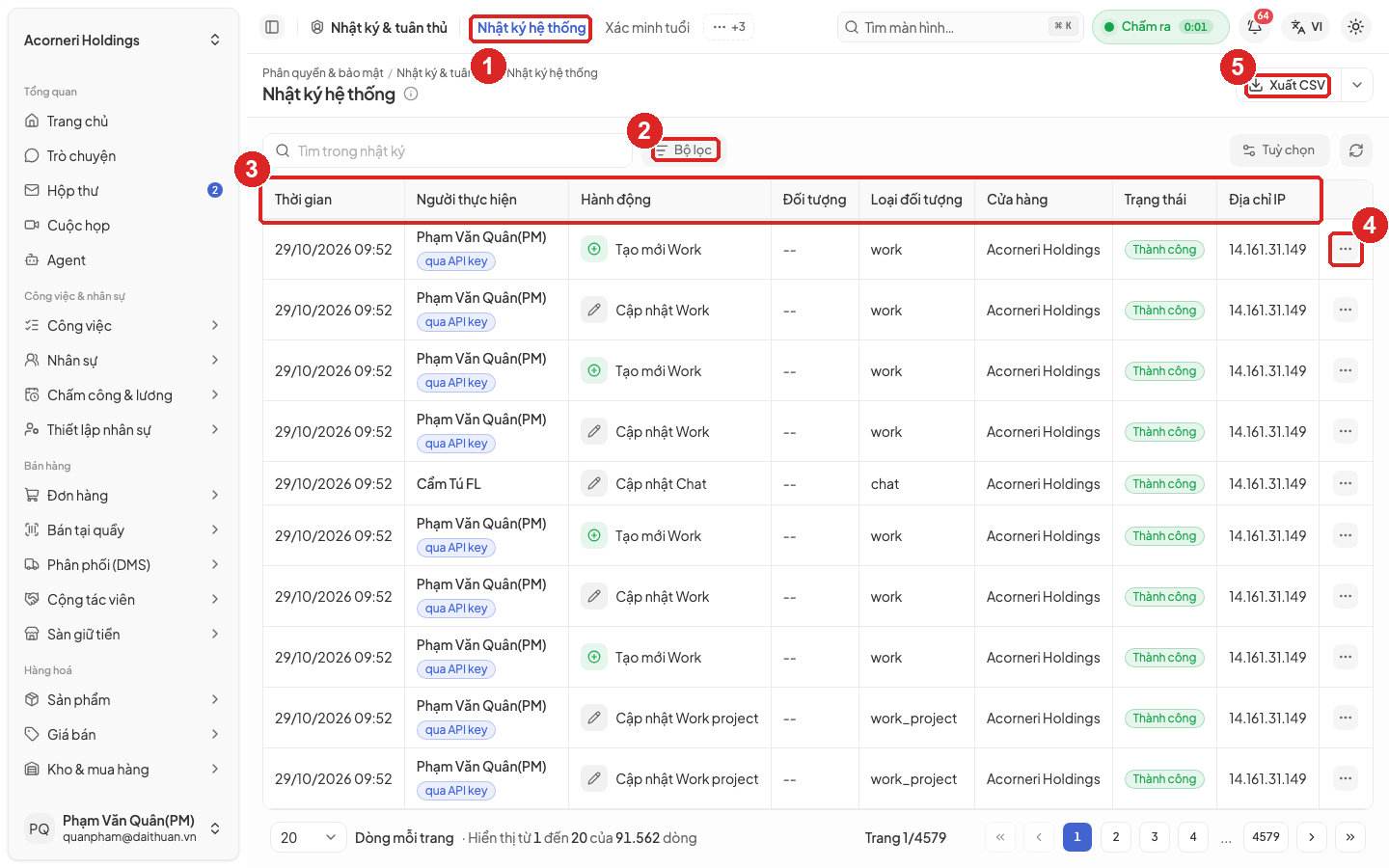Viewport: 1389px width, 868px height.
Task: Open Trang chủ from sidebar
Action: pos(123,122)
